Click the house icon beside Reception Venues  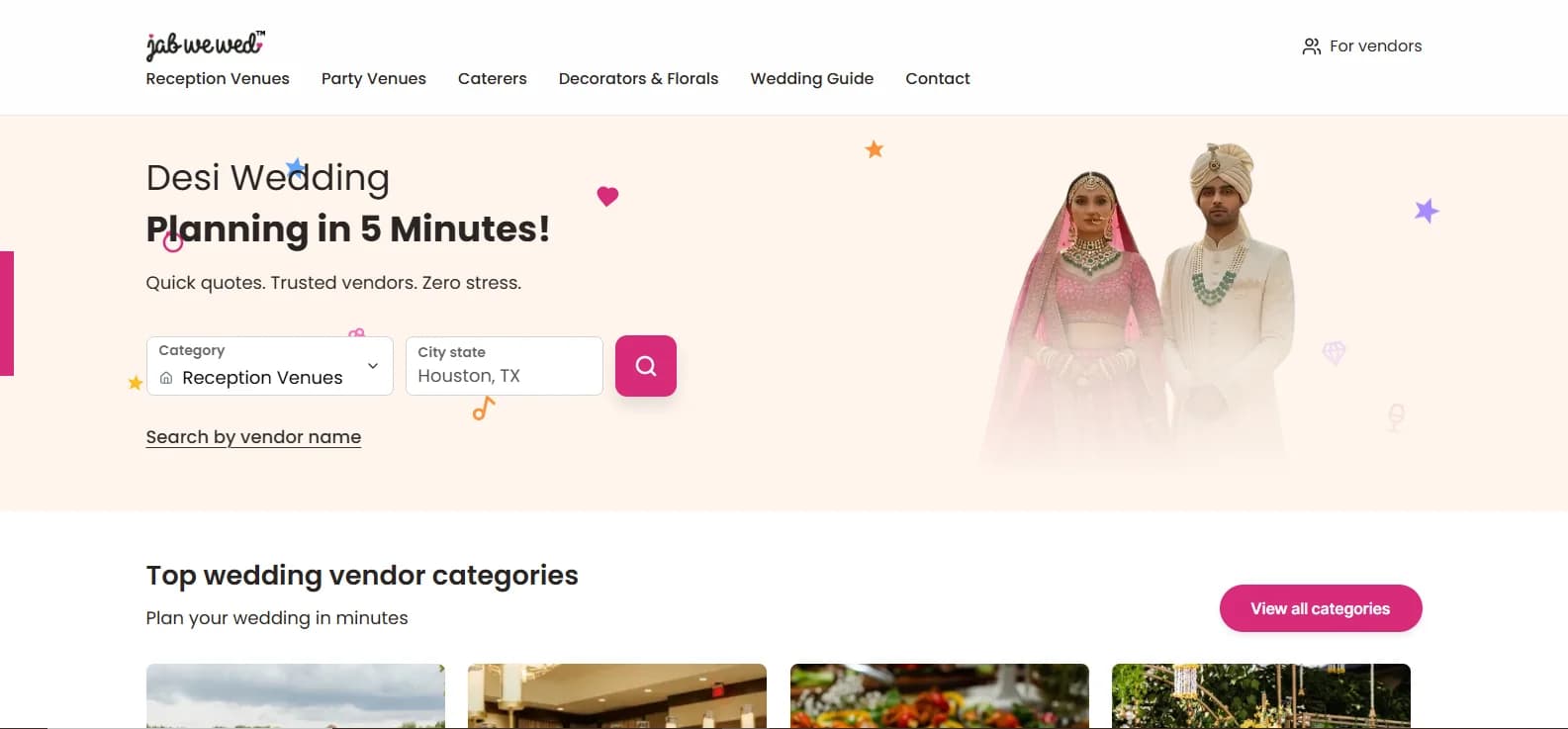(x=166, y=378)
